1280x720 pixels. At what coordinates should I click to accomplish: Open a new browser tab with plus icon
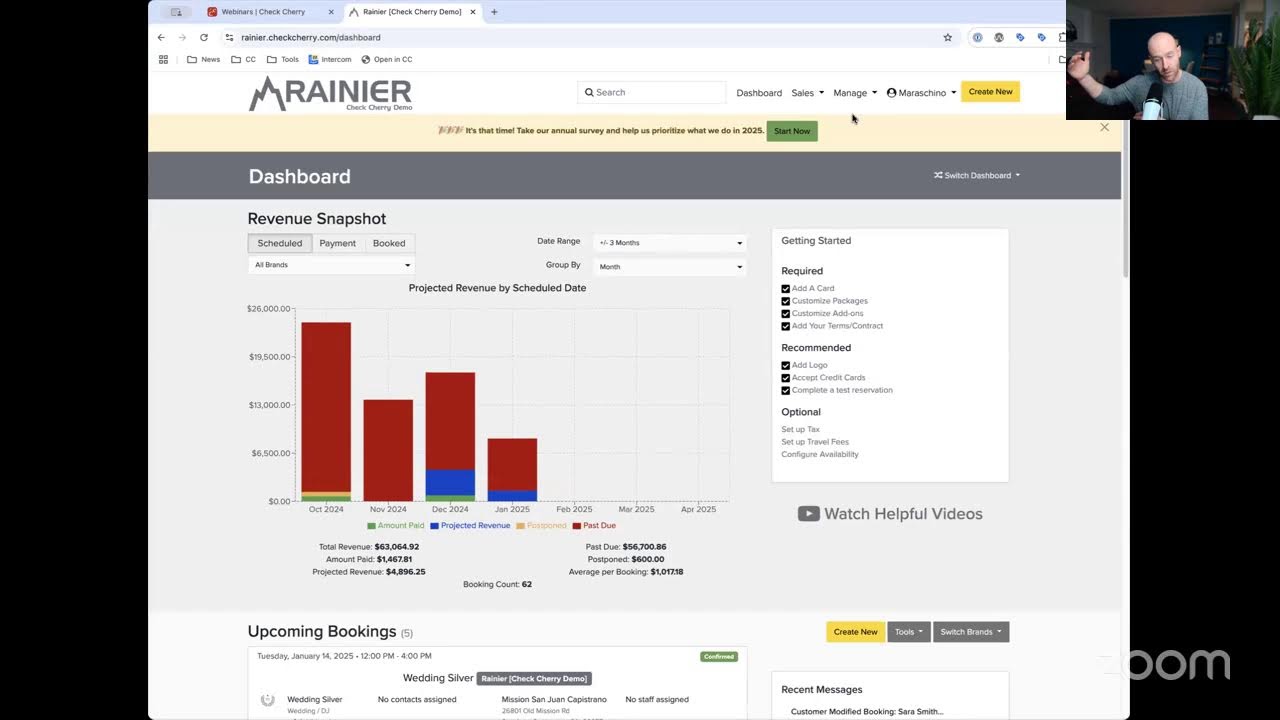(x=494, y=12)
